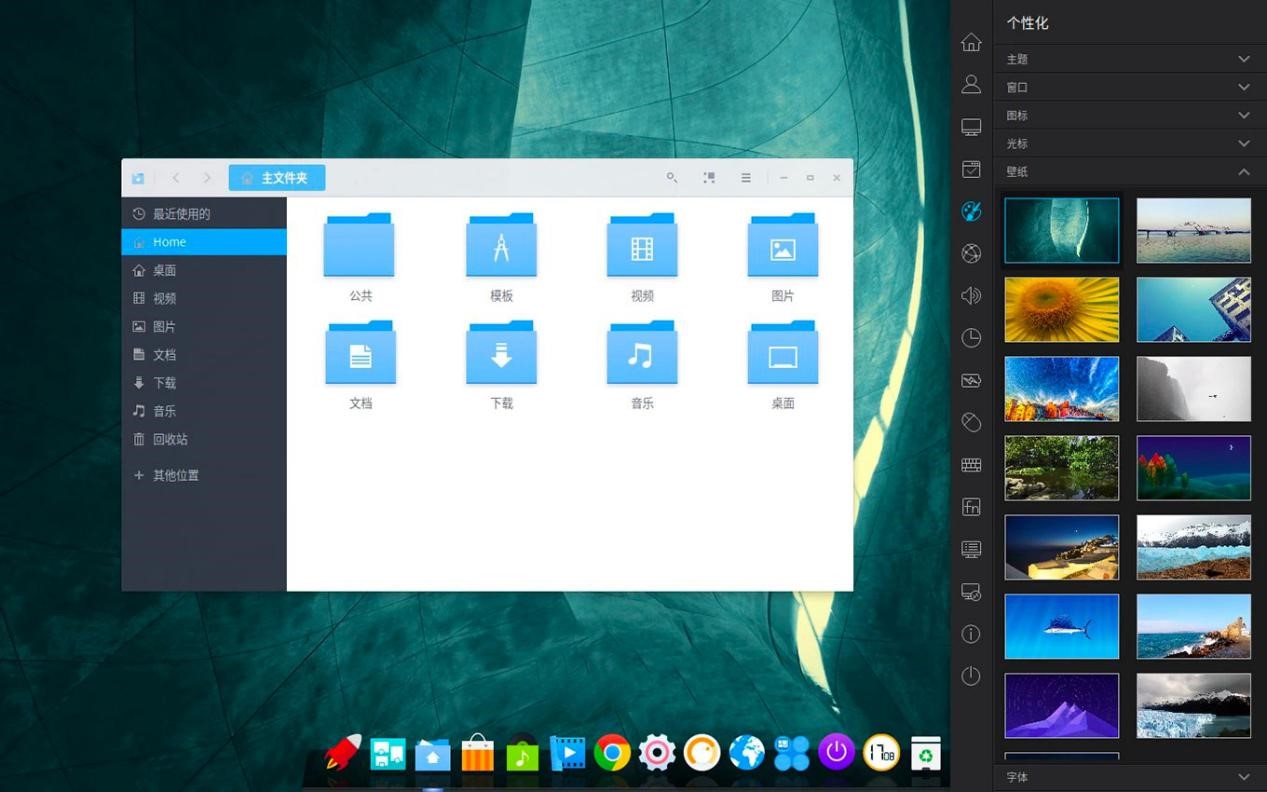Switch file view mode in the toolbar
Viewport: 1267px width, 792px height.
coord(709,178)
